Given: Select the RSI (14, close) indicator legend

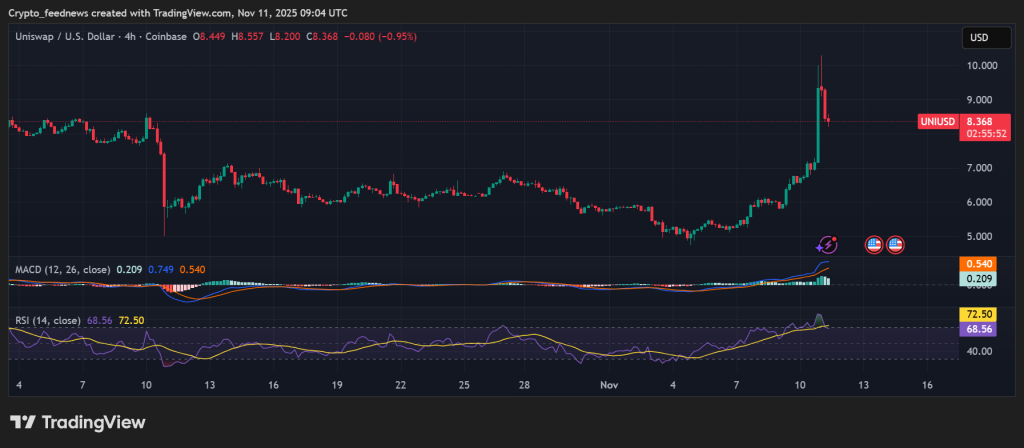Looking at the screenshot, I should pos(48,320).
